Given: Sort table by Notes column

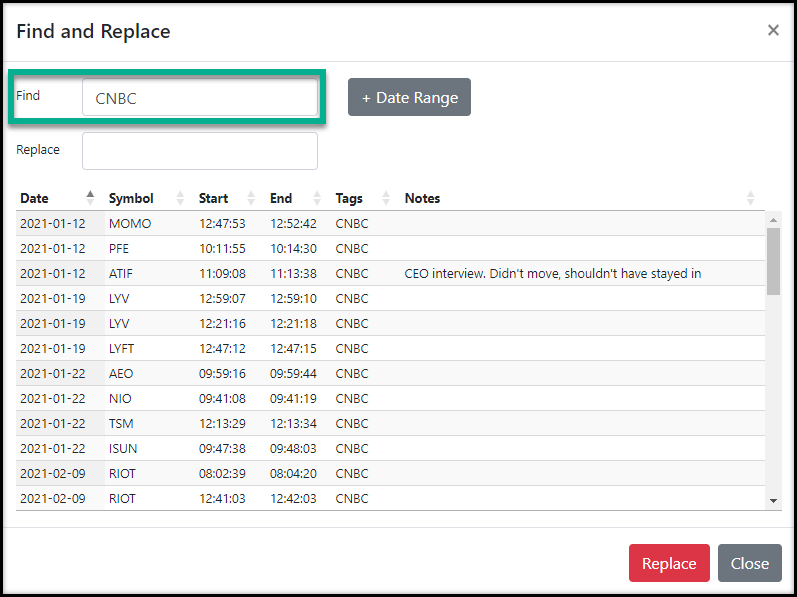Looking at the screenshot, I should 422,198.
